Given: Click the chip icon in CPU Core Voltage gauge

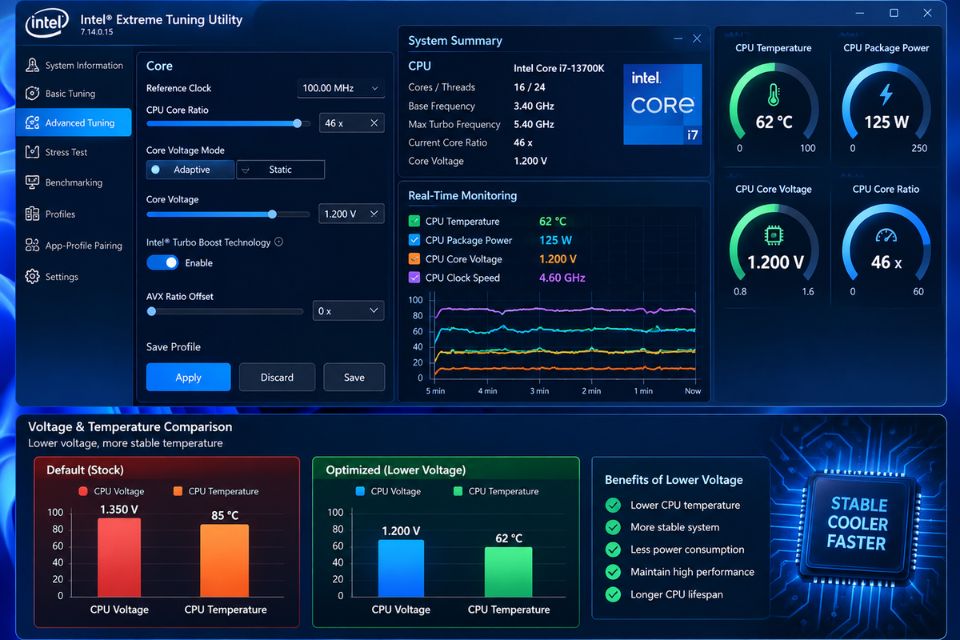Looking at the screenshot, I should (773, 235).
